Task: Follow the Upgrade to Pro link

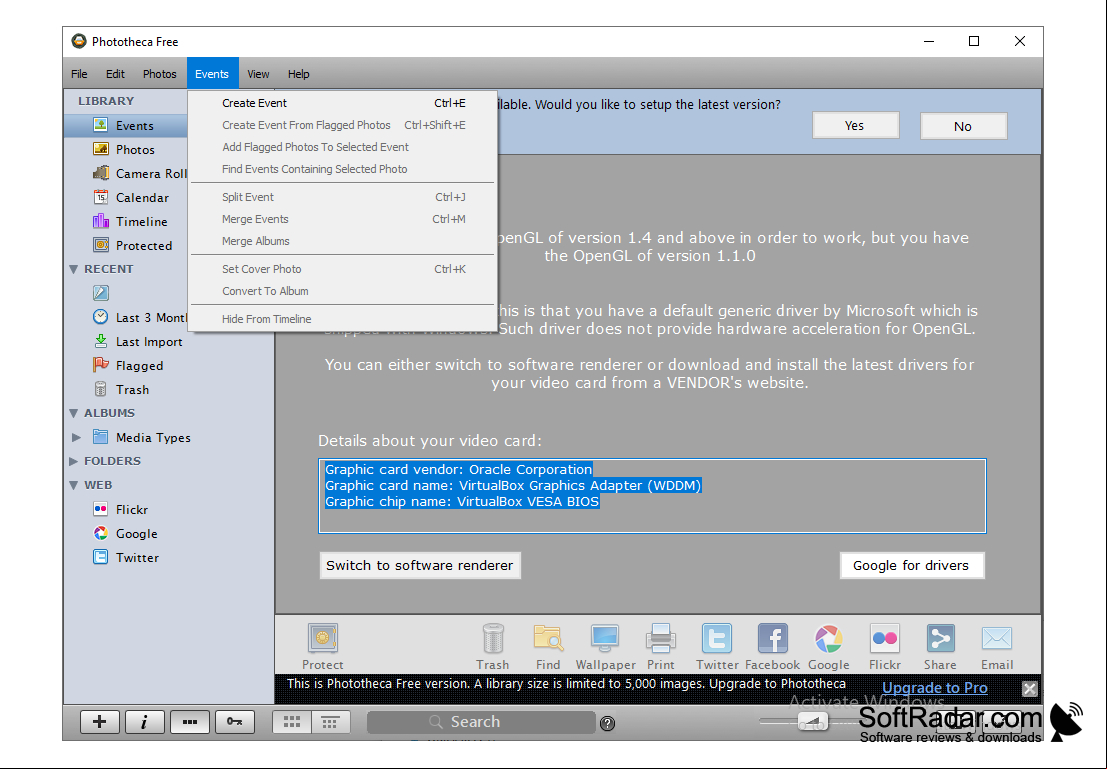Action: (935, 688)
